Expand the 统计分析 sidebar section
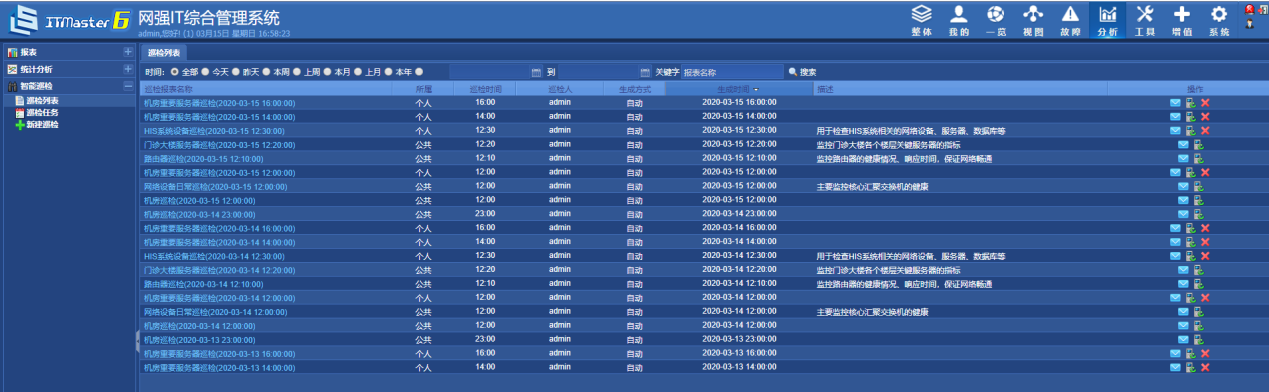Screen dimensions: 1269x392 click(127, 69)
